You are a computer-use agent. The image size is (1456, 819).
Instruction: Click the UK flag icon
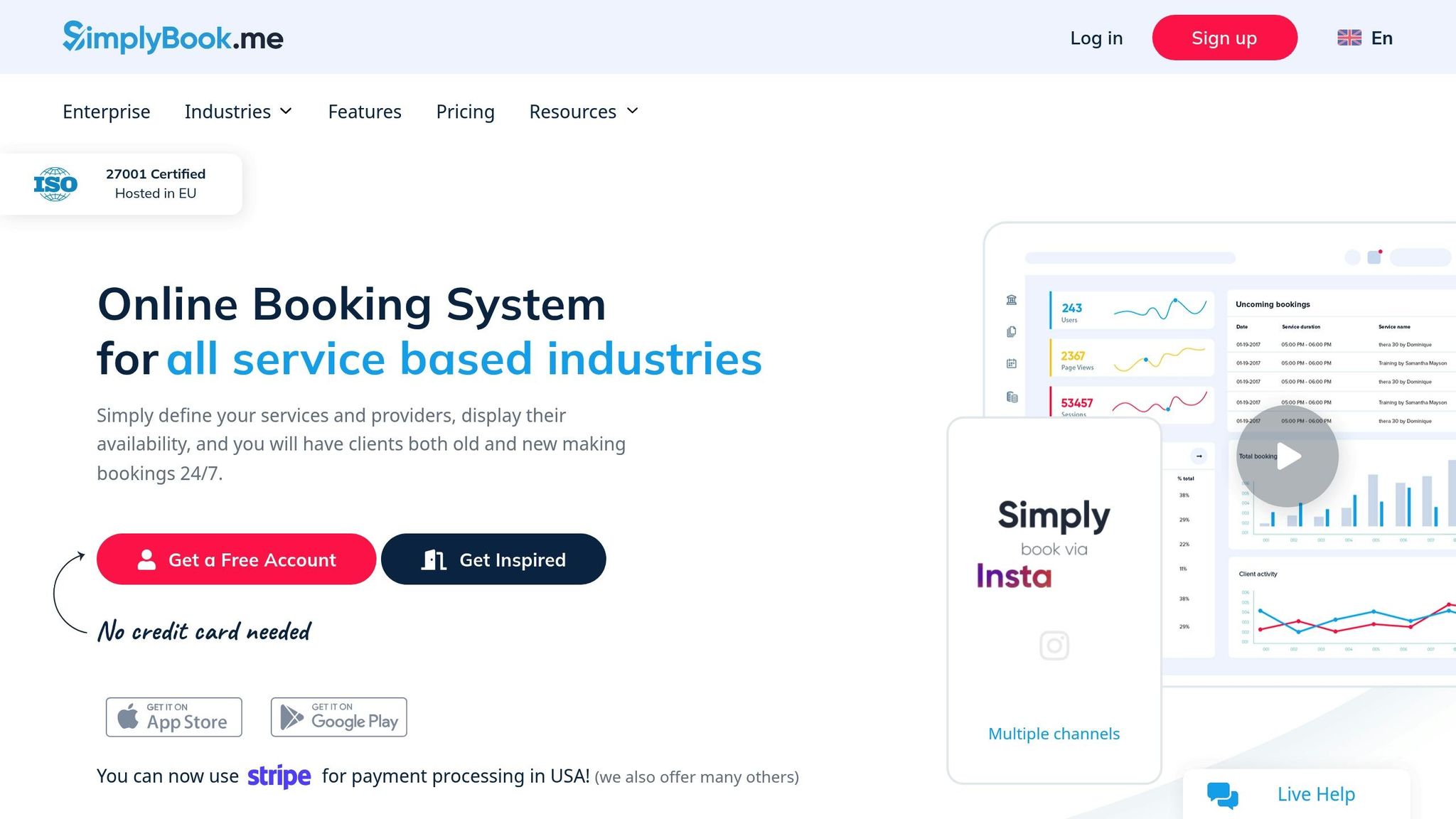(x=1349, y=38)
